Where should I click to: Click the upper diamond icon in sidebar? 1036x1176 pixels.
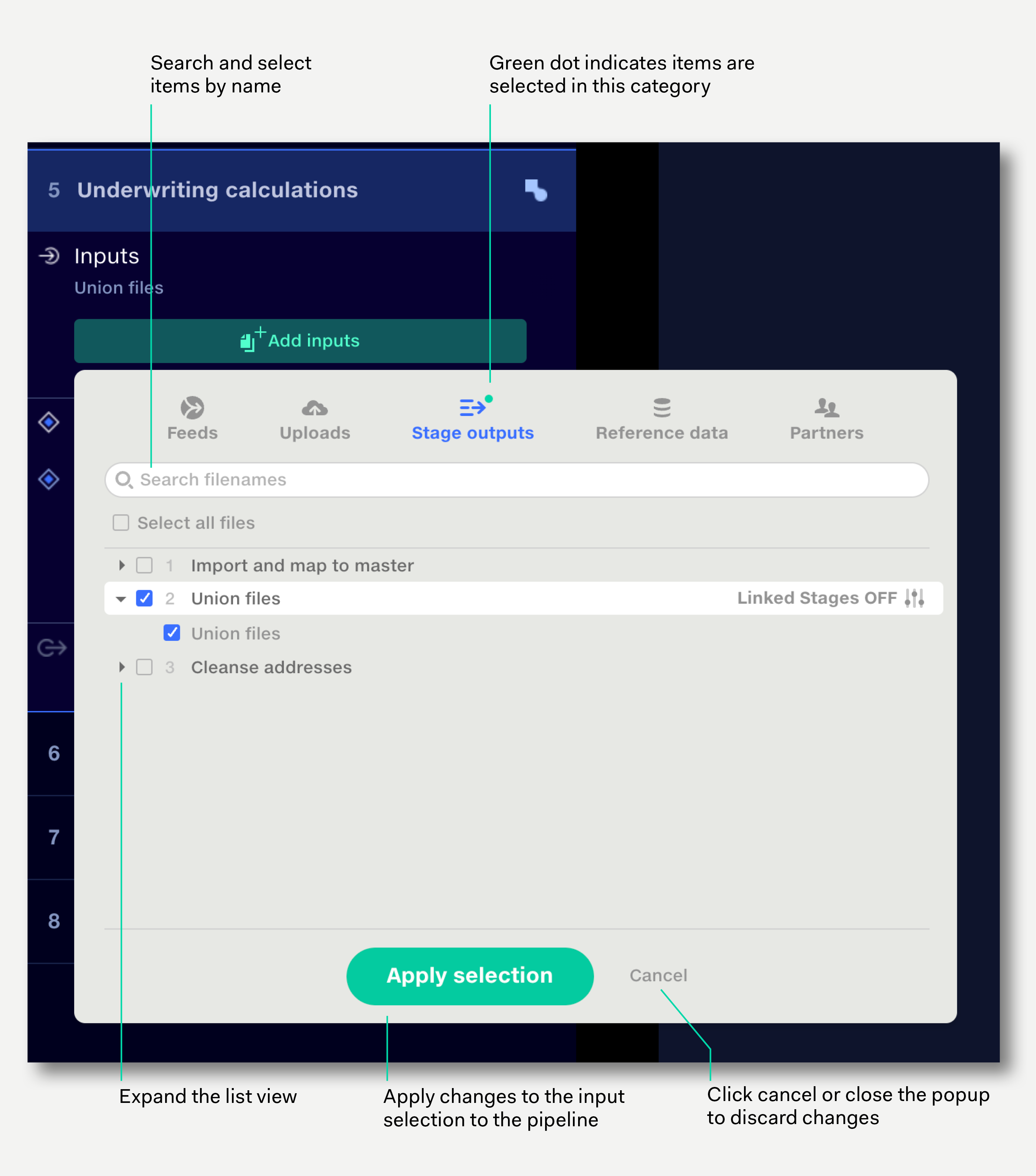click(49, 422)
